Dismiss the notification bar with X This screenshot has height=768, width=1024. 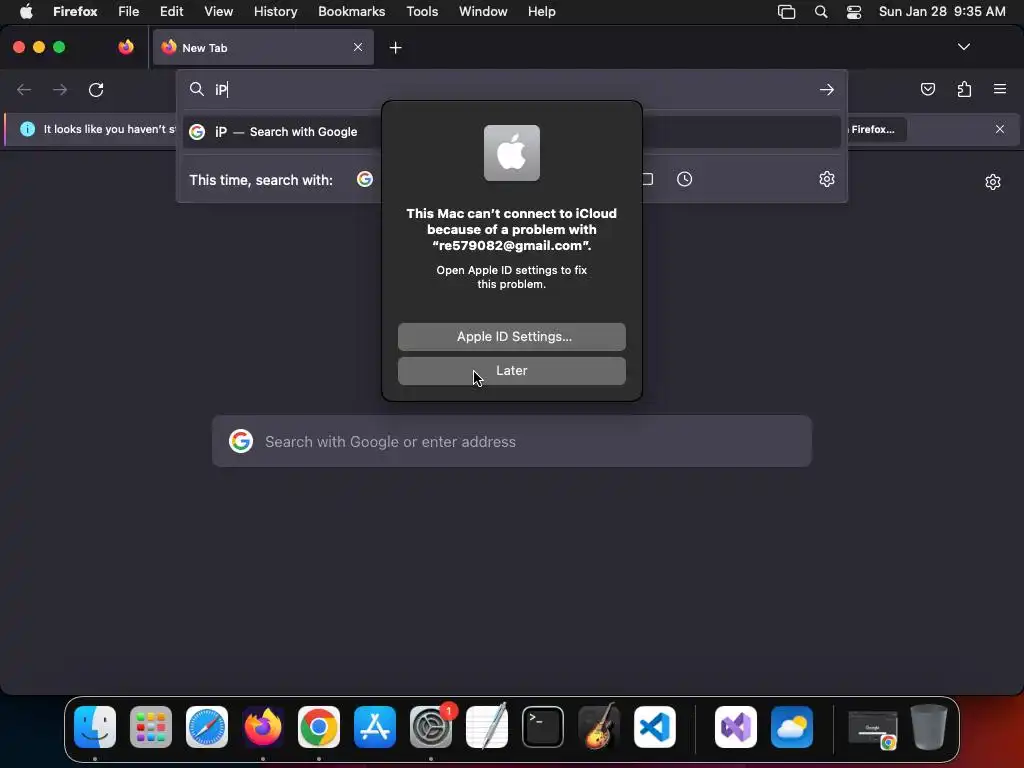pos(999,129)
